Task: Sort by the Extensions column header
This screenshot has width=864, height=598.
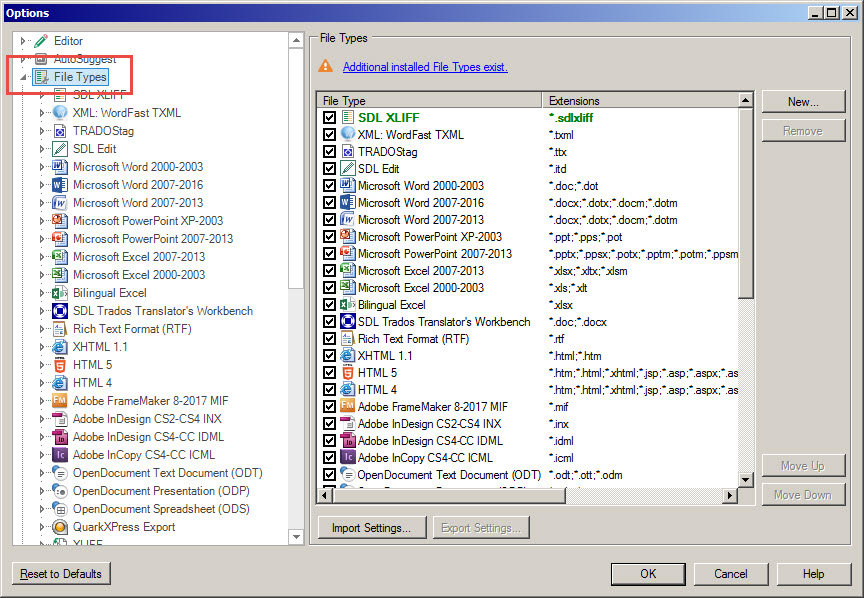Action: [640, 101]
